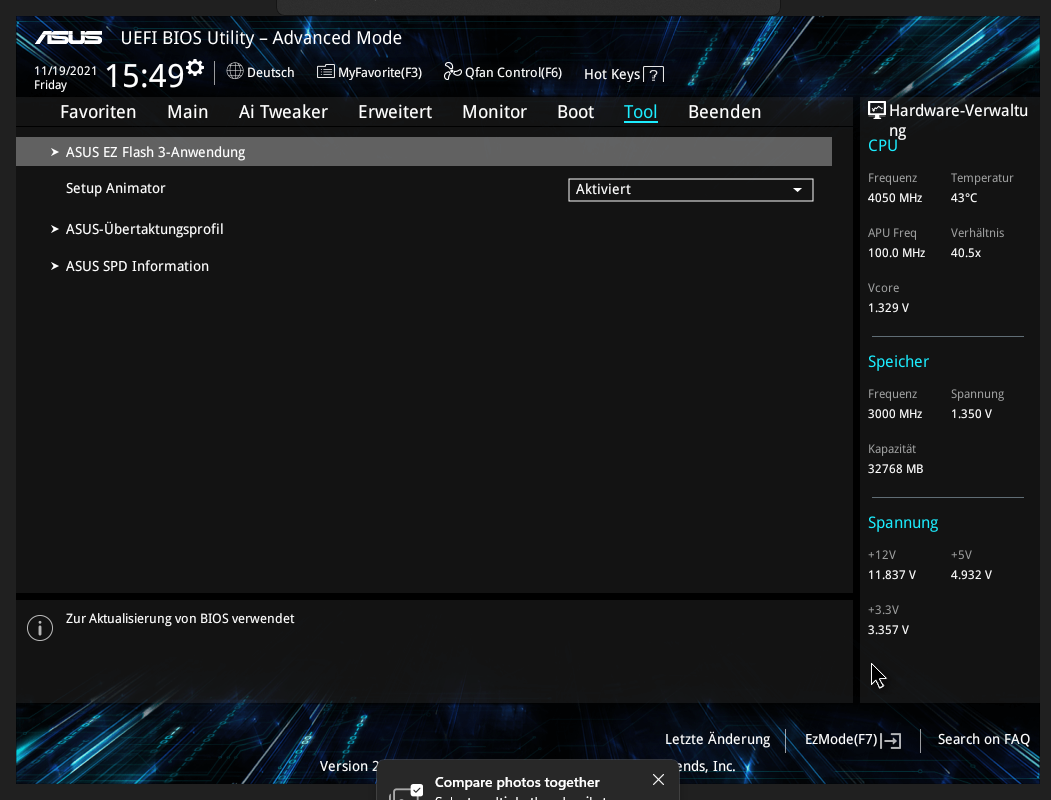Click the ASUS logo
This screenshot has width=1051, height=800.
(x=69, y=38)
